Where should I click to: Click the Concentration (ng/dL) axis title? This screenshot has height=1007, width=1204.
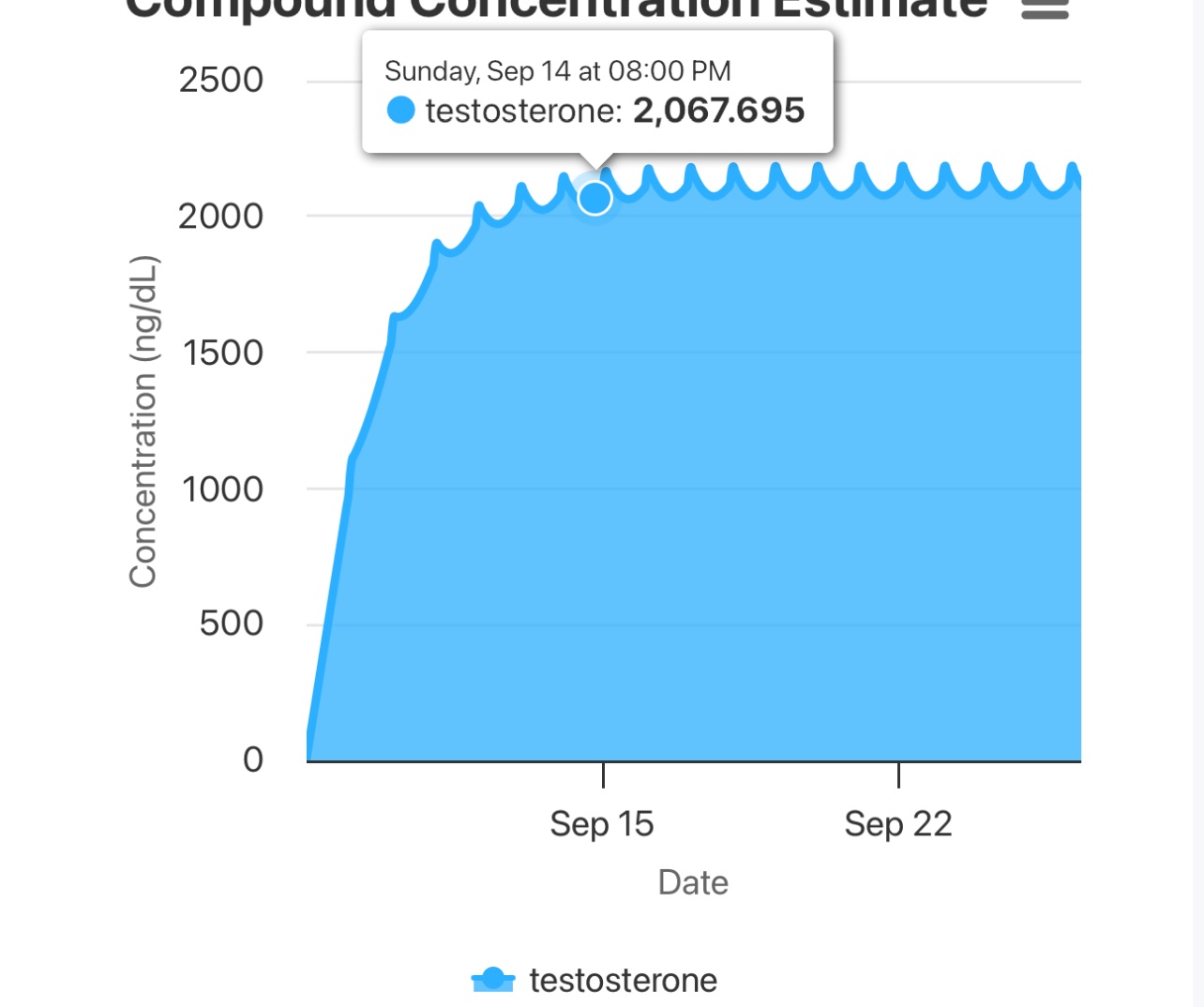point(143,422)
